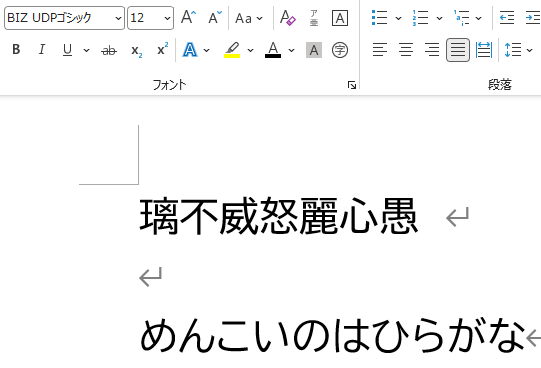Toggle superscript formatting
The image size is (541, 368).
163,49
